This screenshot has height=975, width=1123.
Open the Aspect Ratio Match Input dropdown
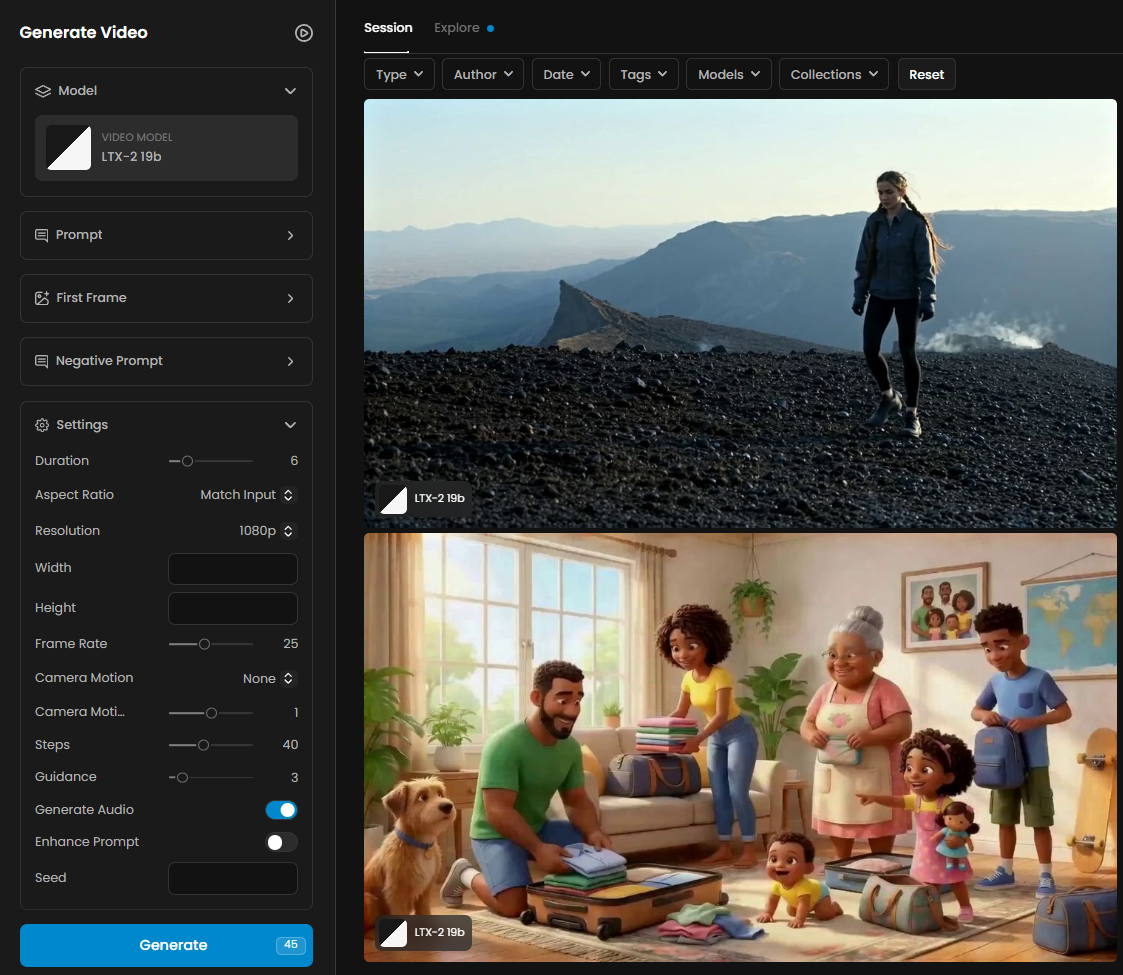point(248,495)
